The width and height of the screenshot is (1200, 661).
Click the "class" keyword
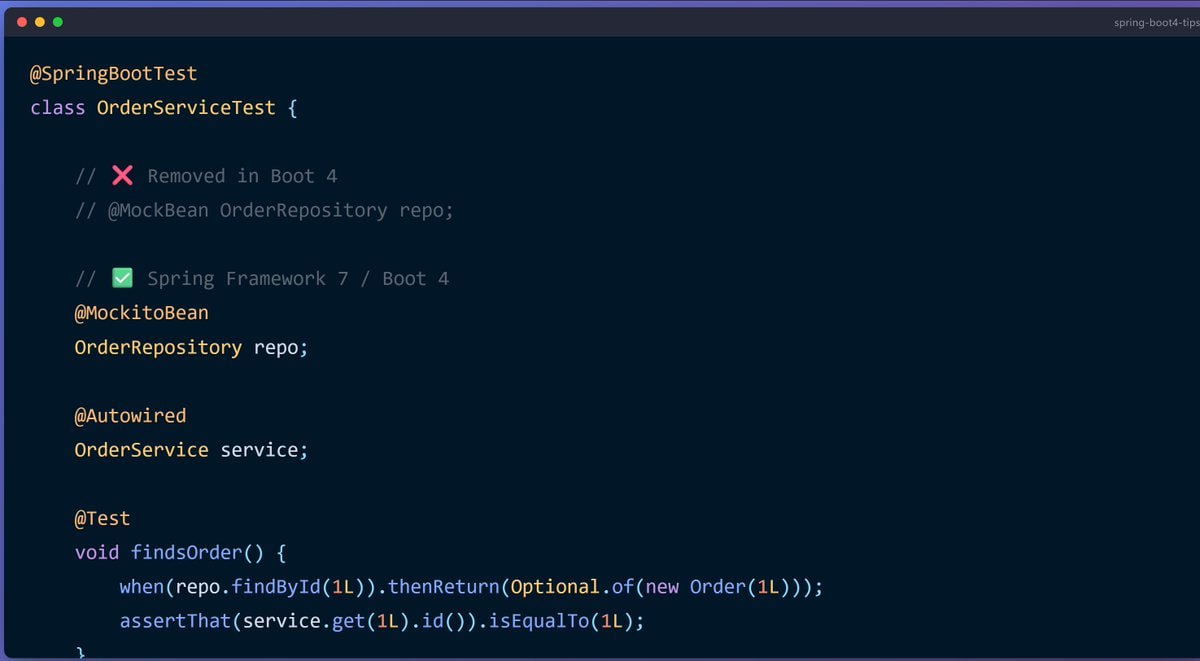[58, 108]
